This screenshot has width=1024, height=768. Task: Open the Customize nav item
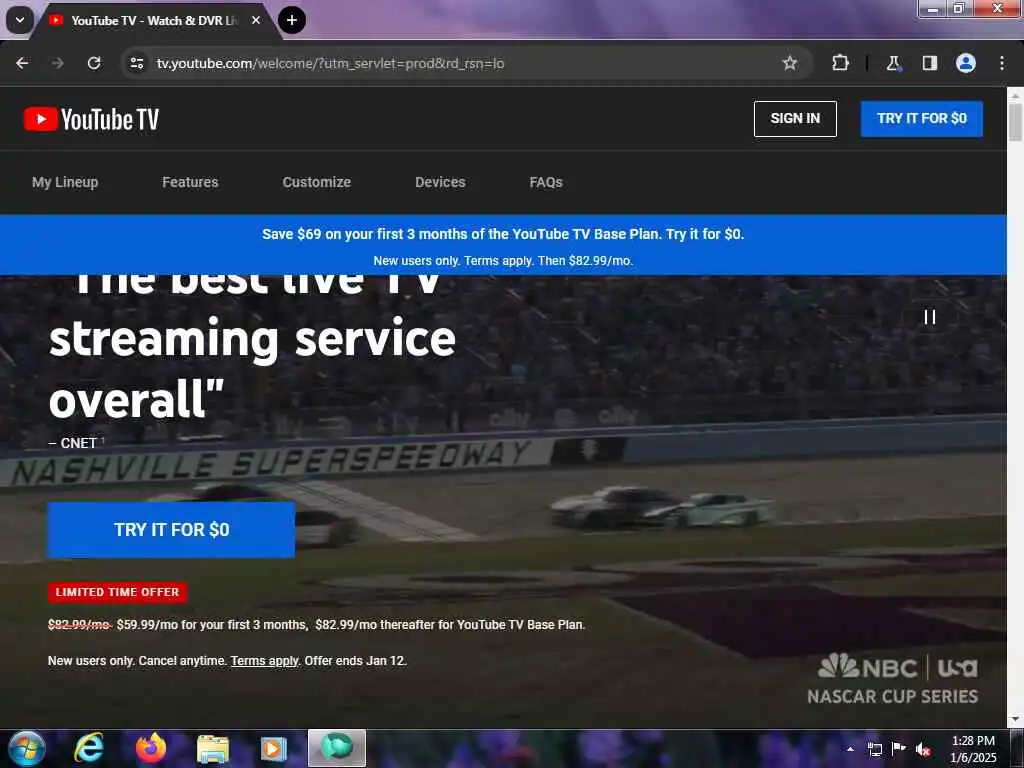click(317, 182)
